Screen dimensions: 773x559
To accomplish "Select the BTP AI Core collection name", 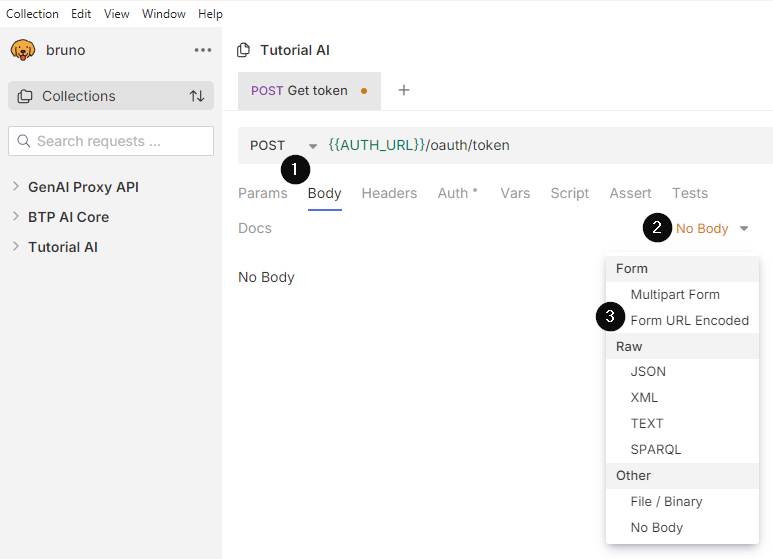I will 69,217.
